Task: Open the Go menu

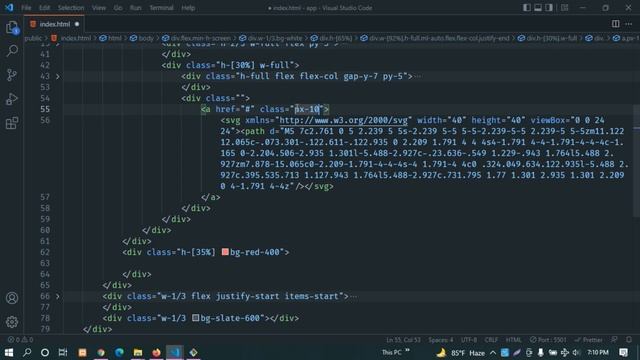Action: 118,8
